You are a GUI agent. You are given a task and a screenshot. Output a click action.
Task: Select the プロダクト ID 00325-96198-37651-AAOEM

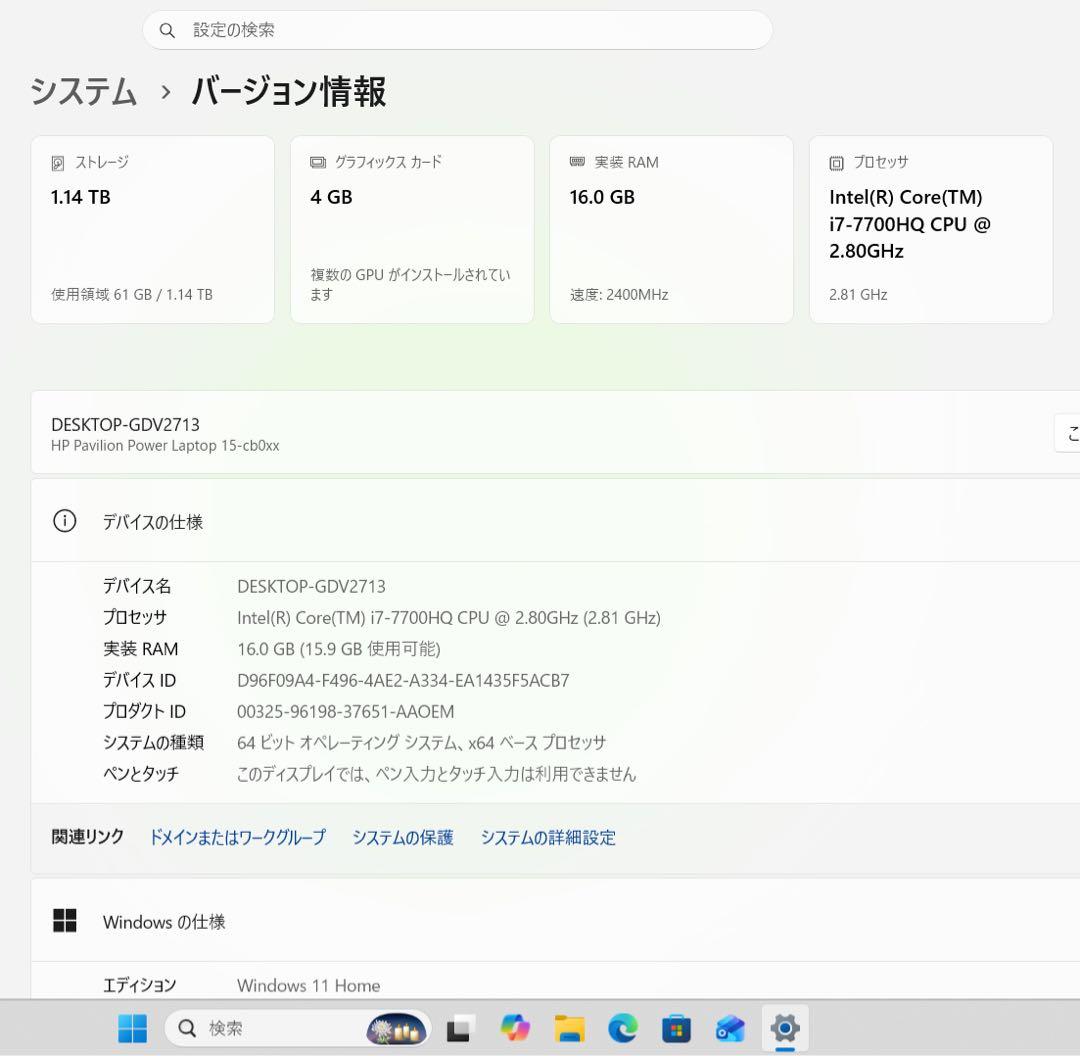pyautogui.click(x=346, y=712)
